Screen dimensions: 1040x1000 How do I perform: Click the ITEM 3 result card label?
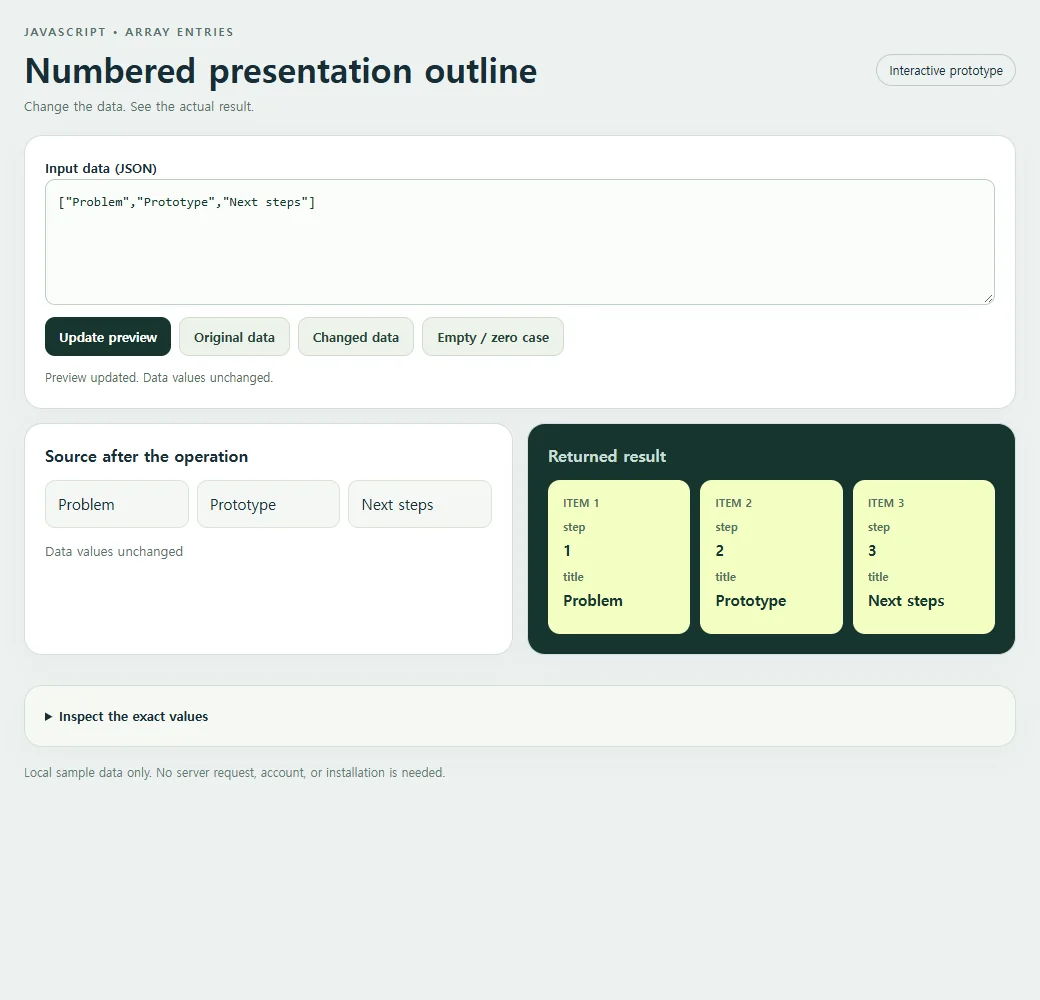point(886,503)
